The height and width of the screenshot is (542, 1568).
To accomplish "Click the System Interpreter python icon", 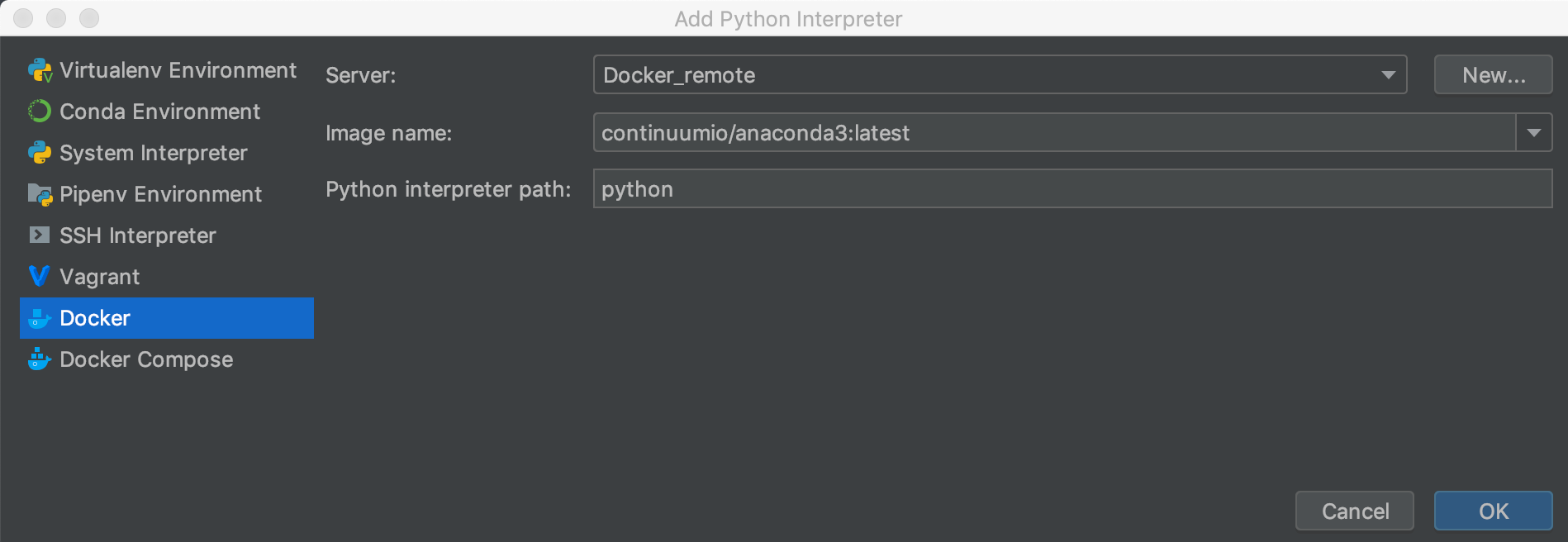I will pos(40,153).
